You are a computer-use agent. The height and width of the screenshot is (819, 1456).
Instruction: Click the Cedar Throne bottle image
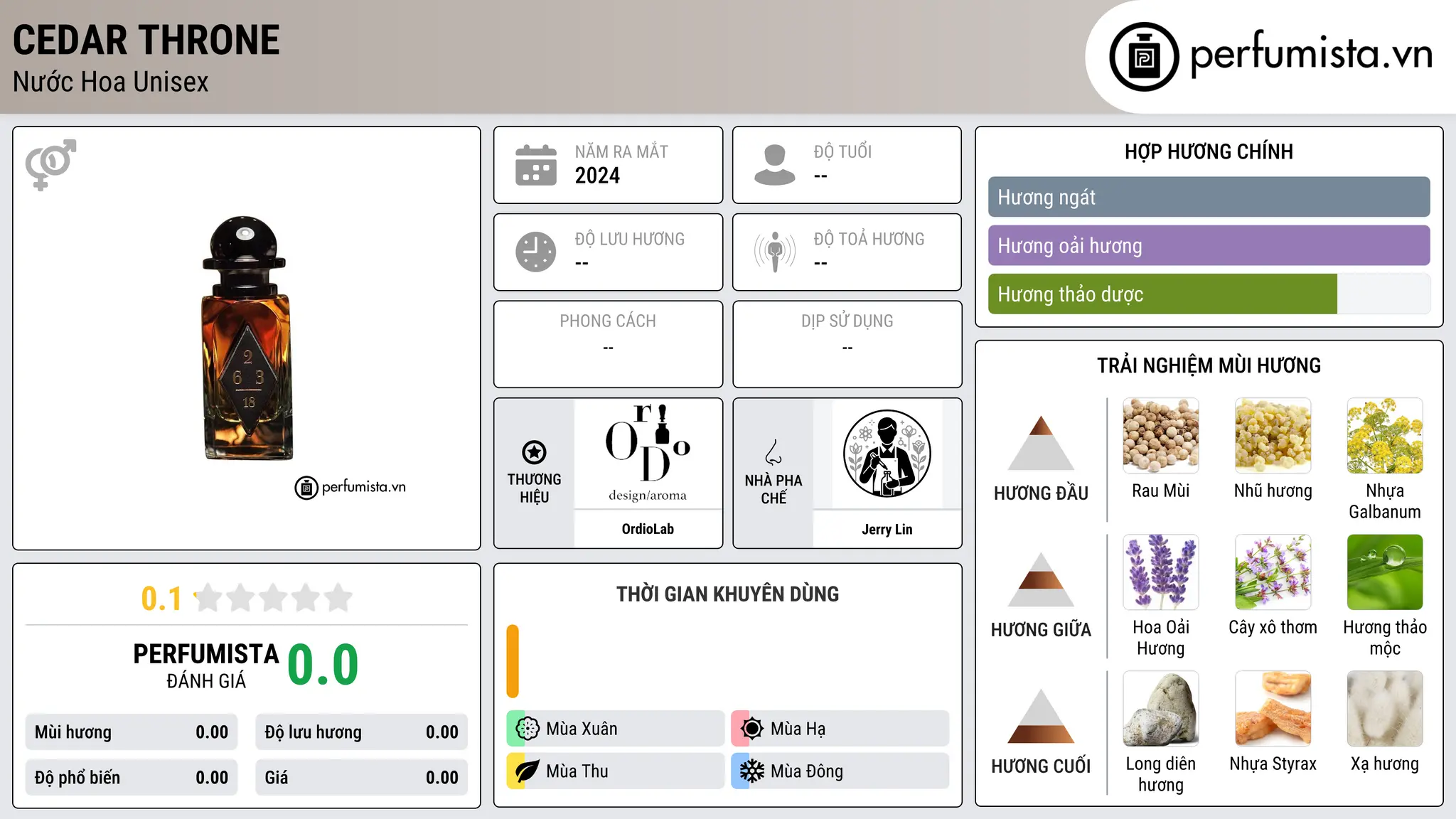pos(247,338)
